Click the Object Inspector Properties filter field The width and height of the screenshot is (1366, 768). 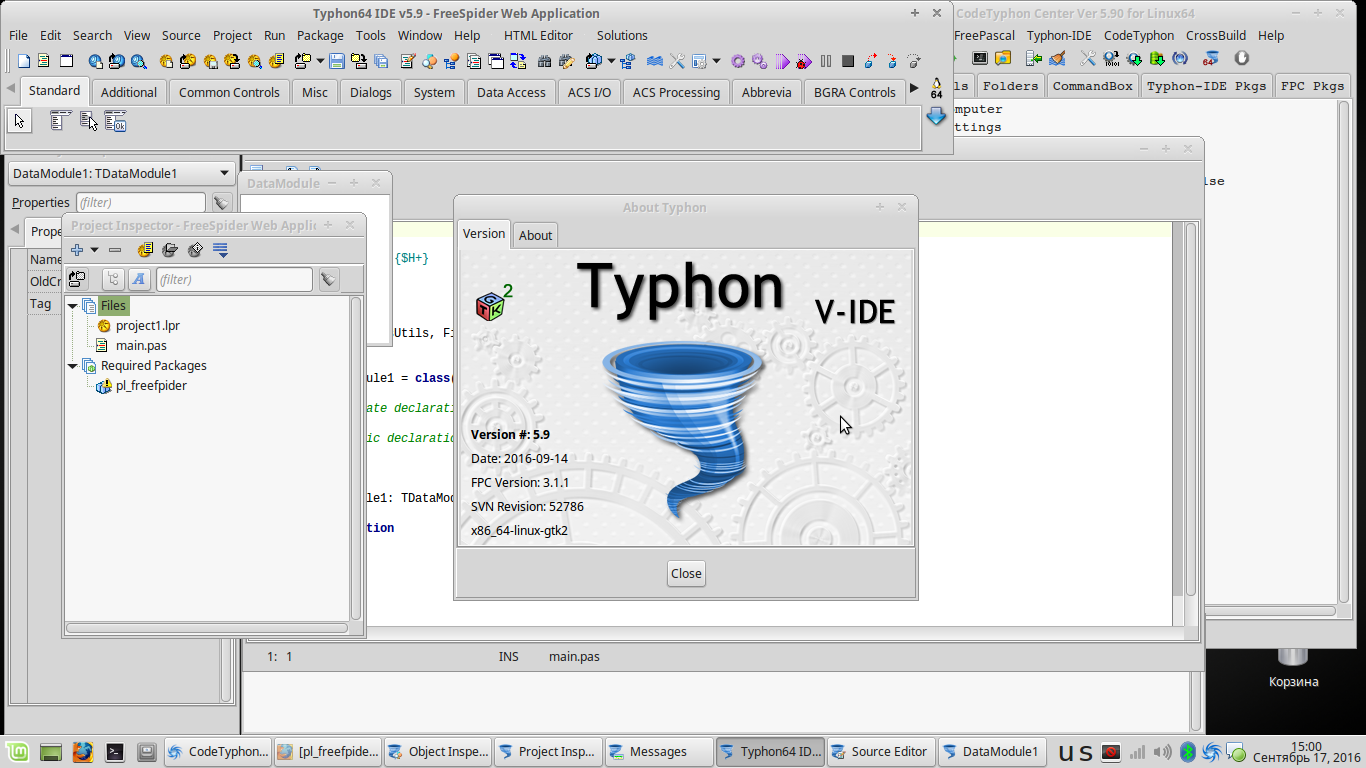[x=141, y=203]
